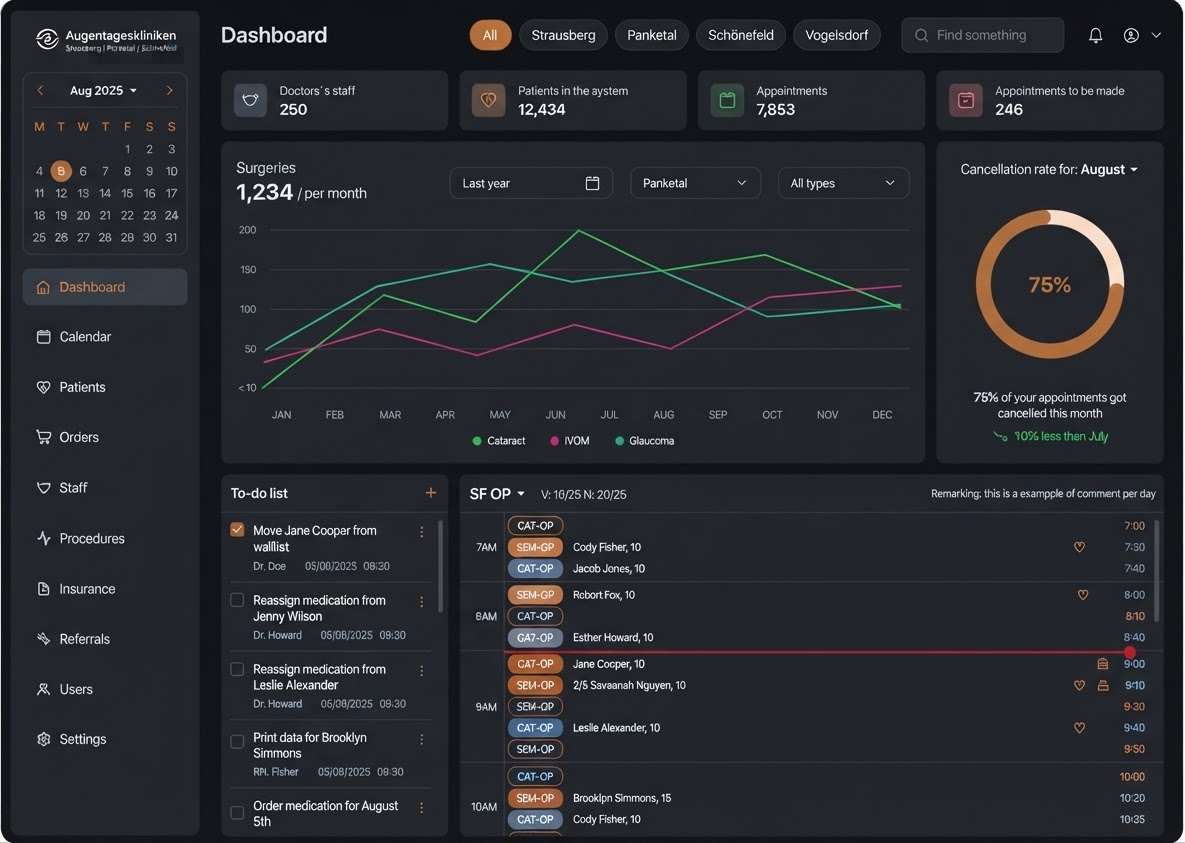Open notifications bell icon

tap(1095, 35)
